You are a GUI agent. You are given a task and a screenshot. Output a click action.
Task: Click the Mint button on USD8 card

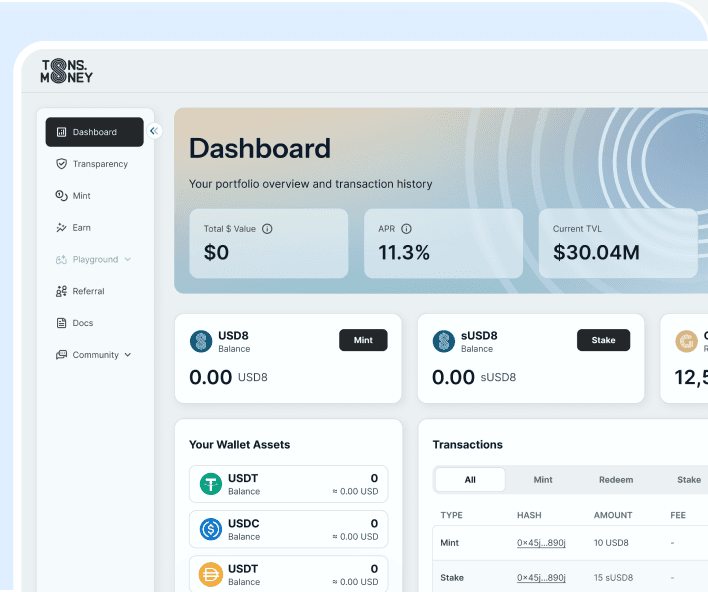pos(363,340)
